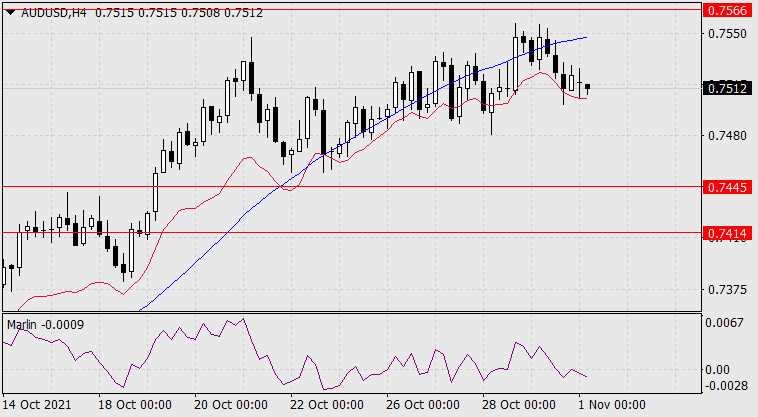Image resolution: width=758 pixels, height=417 pixels.
Task: Select the horizontal red line at 0.7566
Action: click(352, 9)
